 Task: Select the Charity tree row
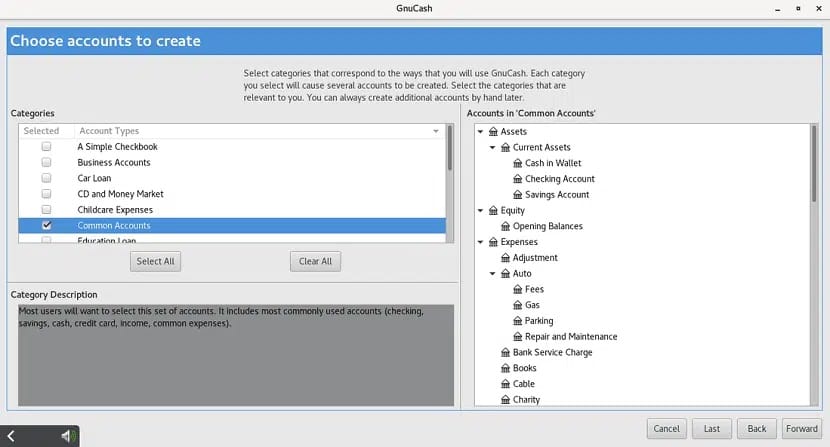pos(643,400)
